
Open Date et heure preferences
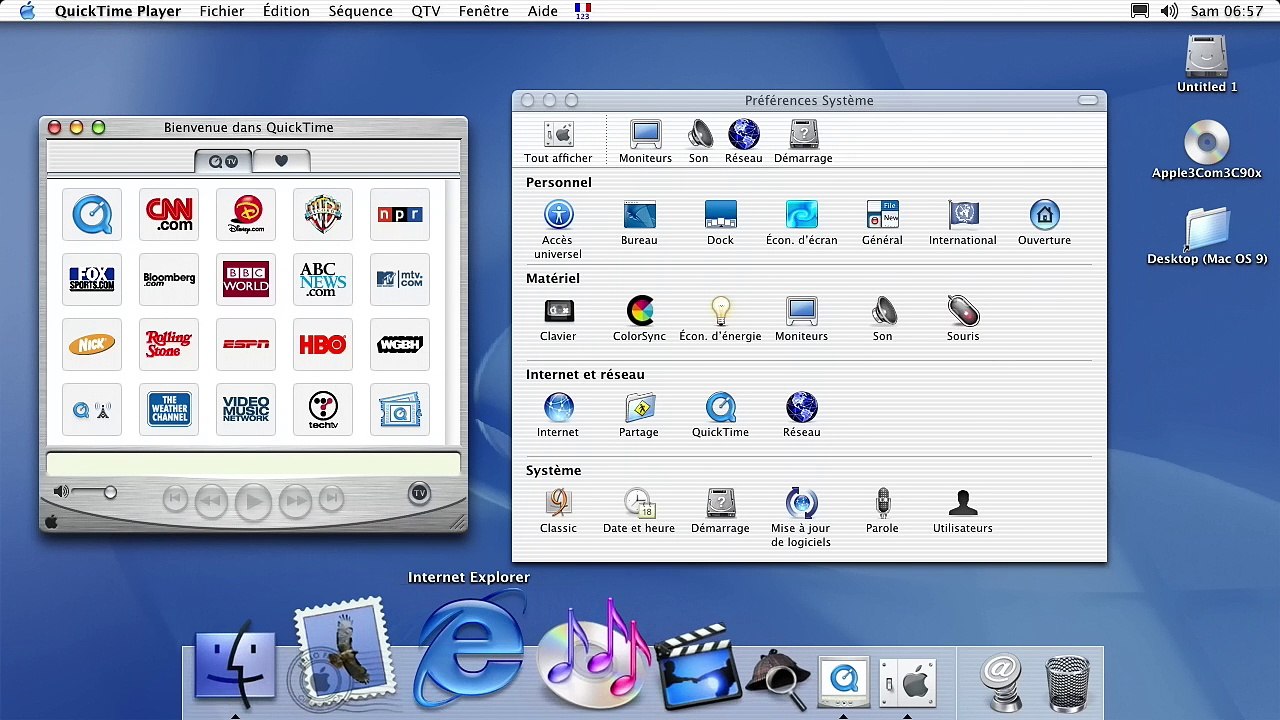tap(639, 510)
